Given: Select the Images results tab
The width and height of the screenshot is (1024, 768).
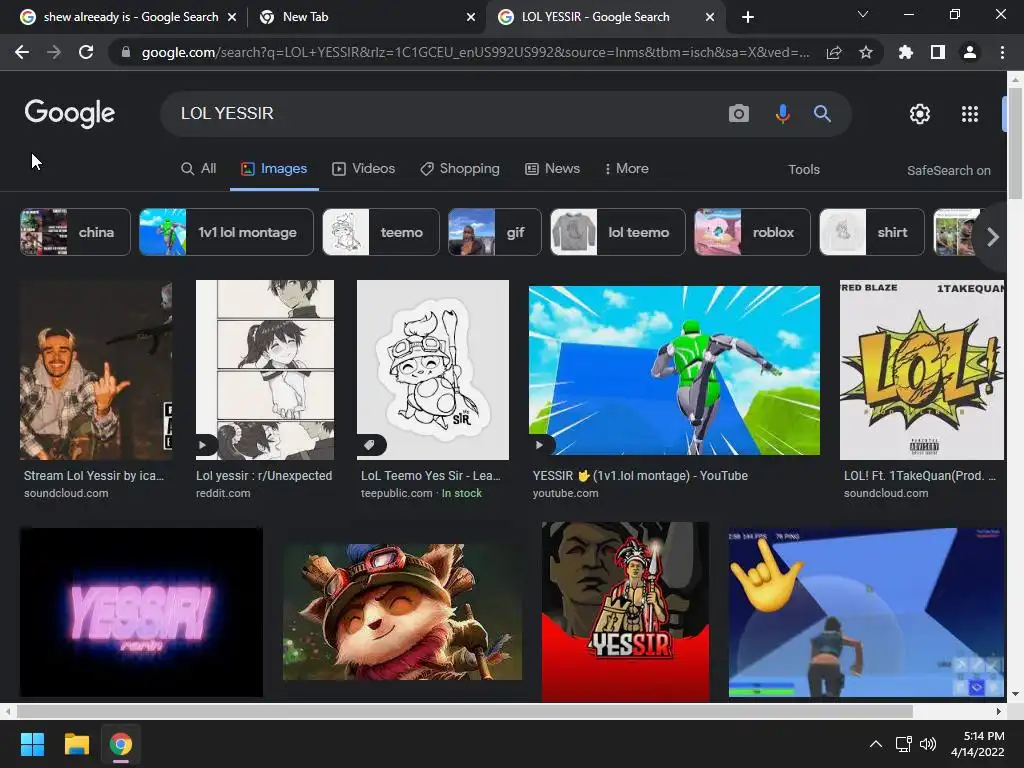Looking at the screenshot, I should (274, 168).
